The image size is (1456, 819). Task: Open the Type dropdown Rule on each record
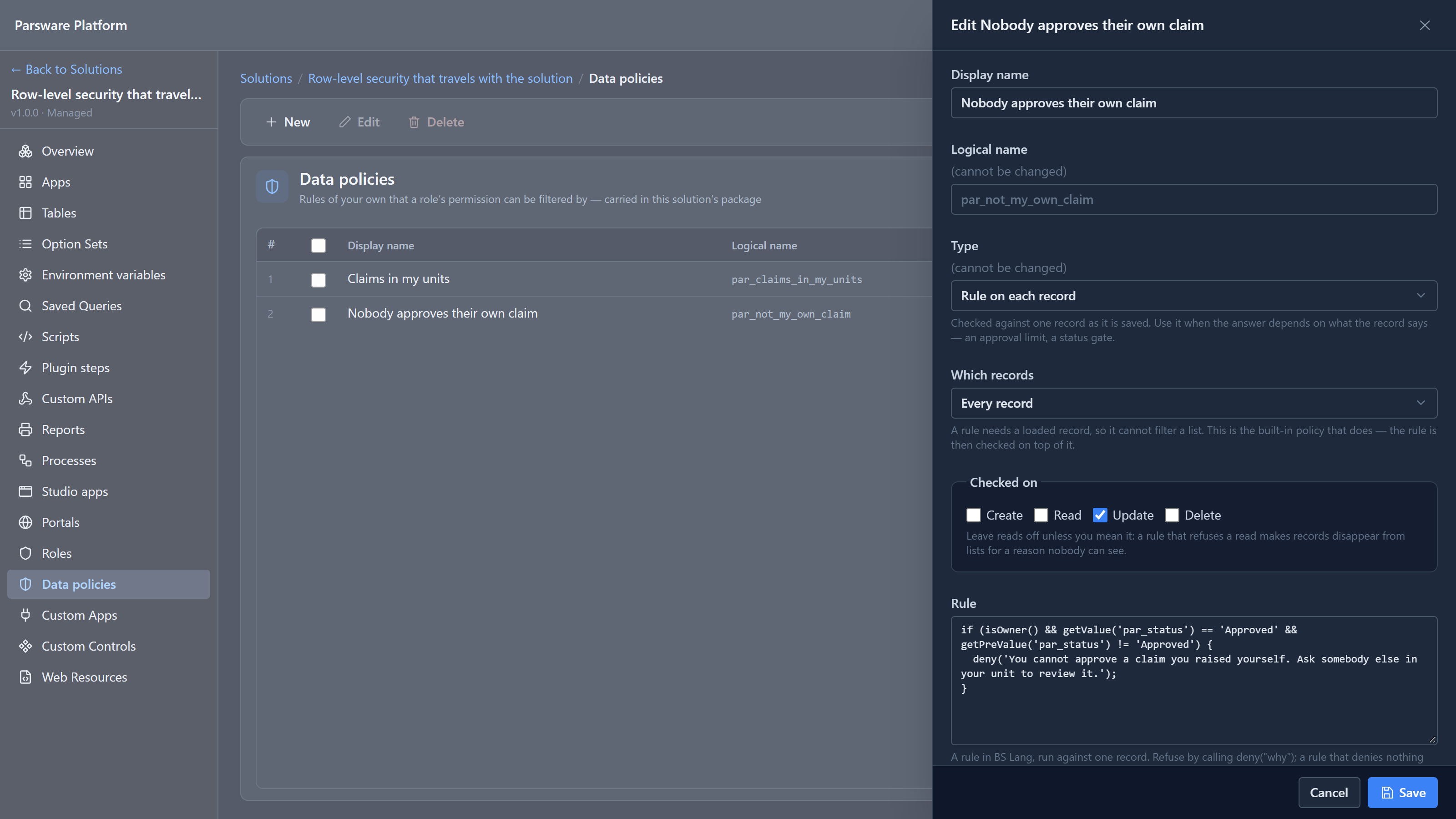point(1194,296)
